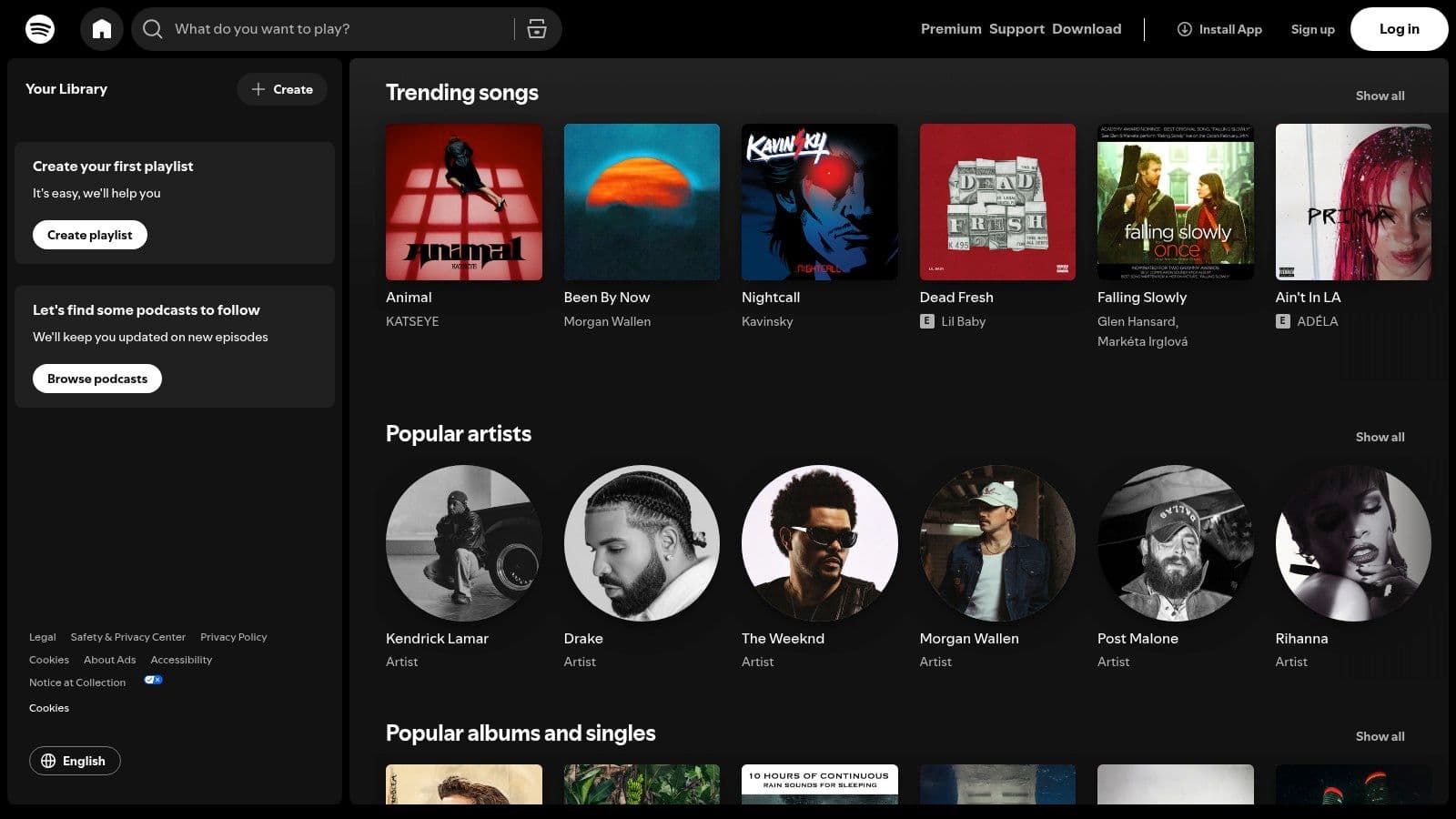Click the Lil Baby artist link
This screenshot has width=1456, height=819.
(x=964, y=321)
